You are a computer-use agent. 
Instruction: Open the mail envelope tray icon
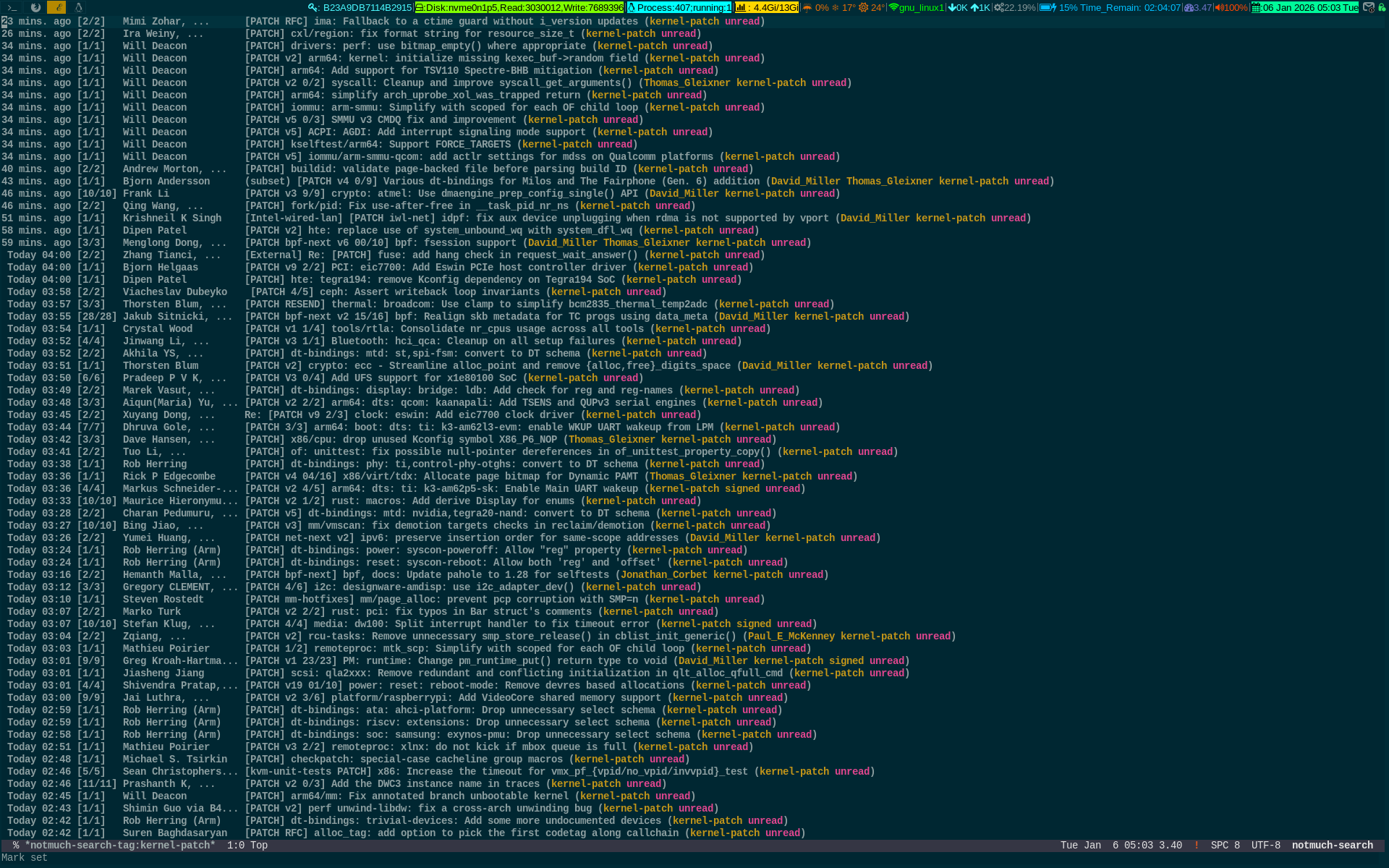[1368, 7]
